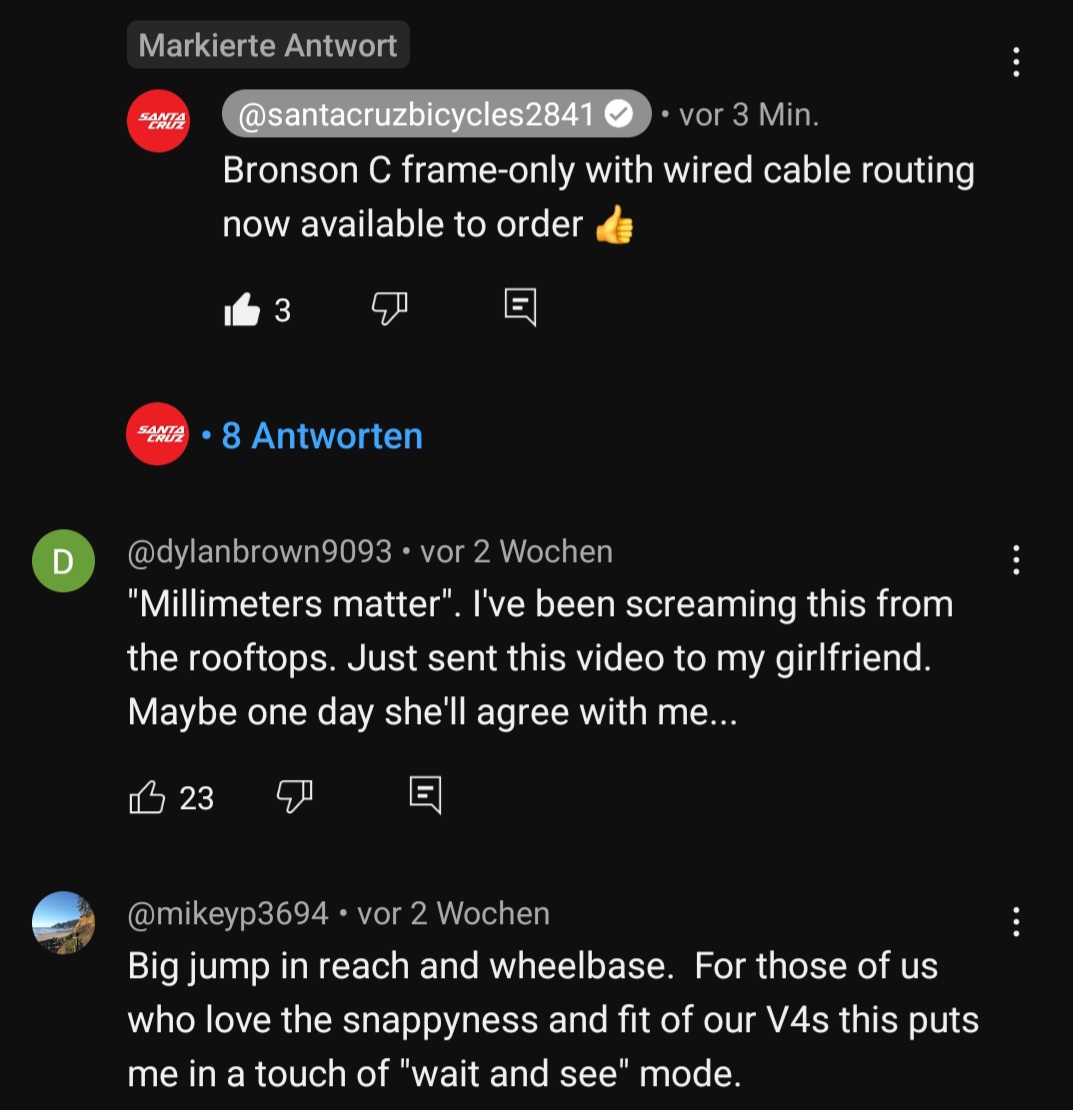Click the Markierte Antwort label
The height and width of the screenshot is (1110, 1073).
[268, 45]
